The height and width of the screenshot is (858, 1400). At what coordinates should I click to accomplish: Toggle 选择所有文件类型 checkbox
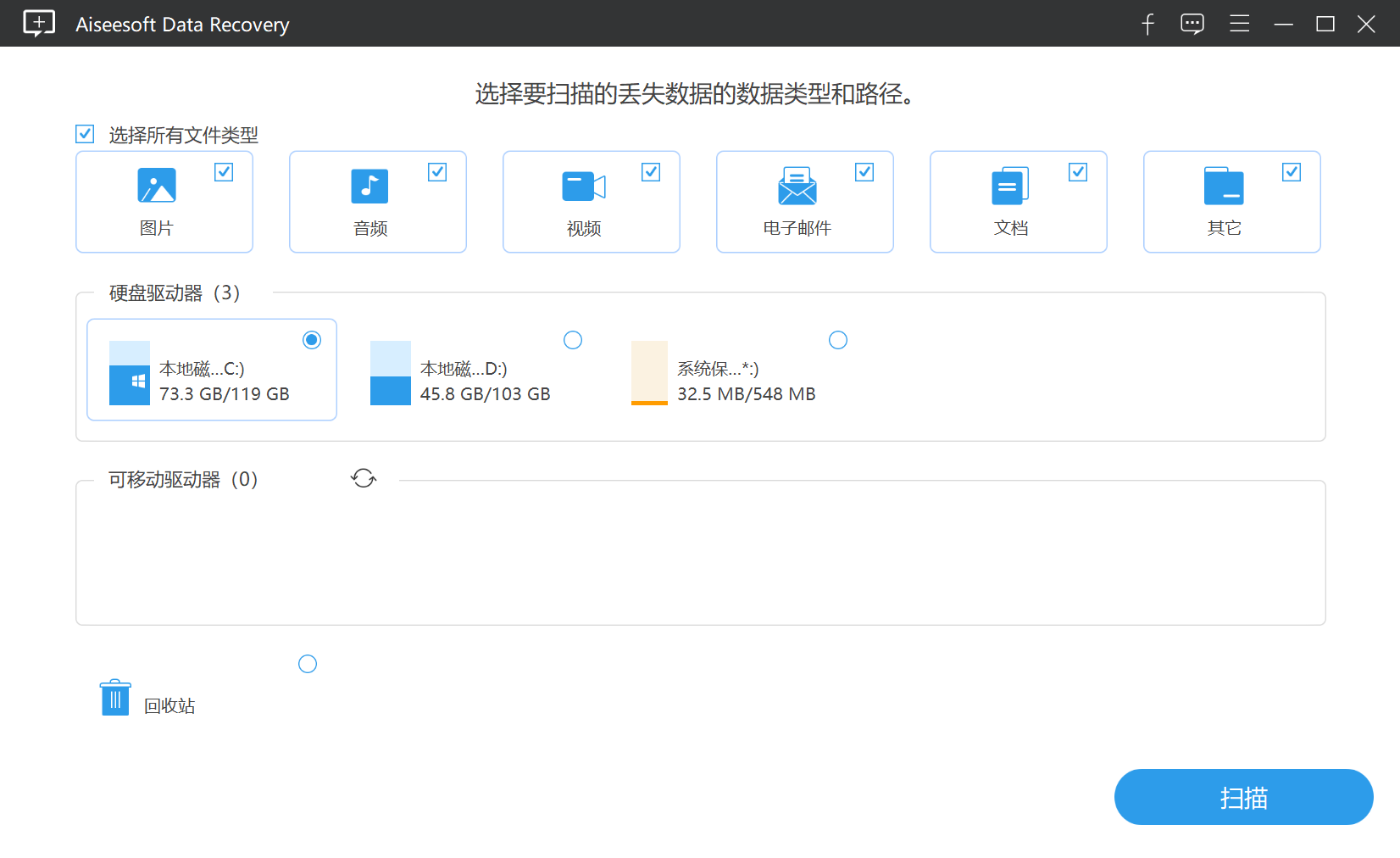(x=85, y=134)
